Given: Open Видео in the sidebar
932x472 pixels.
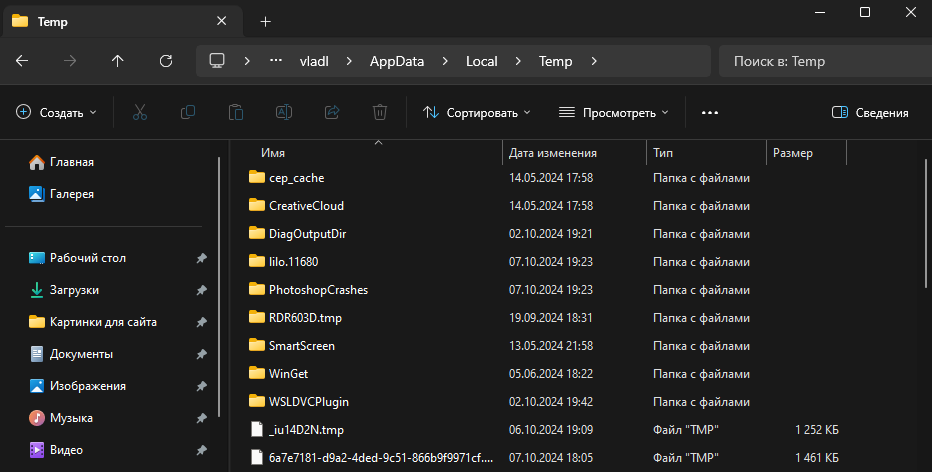Looking at the screenshot, I should coord(56,451).
